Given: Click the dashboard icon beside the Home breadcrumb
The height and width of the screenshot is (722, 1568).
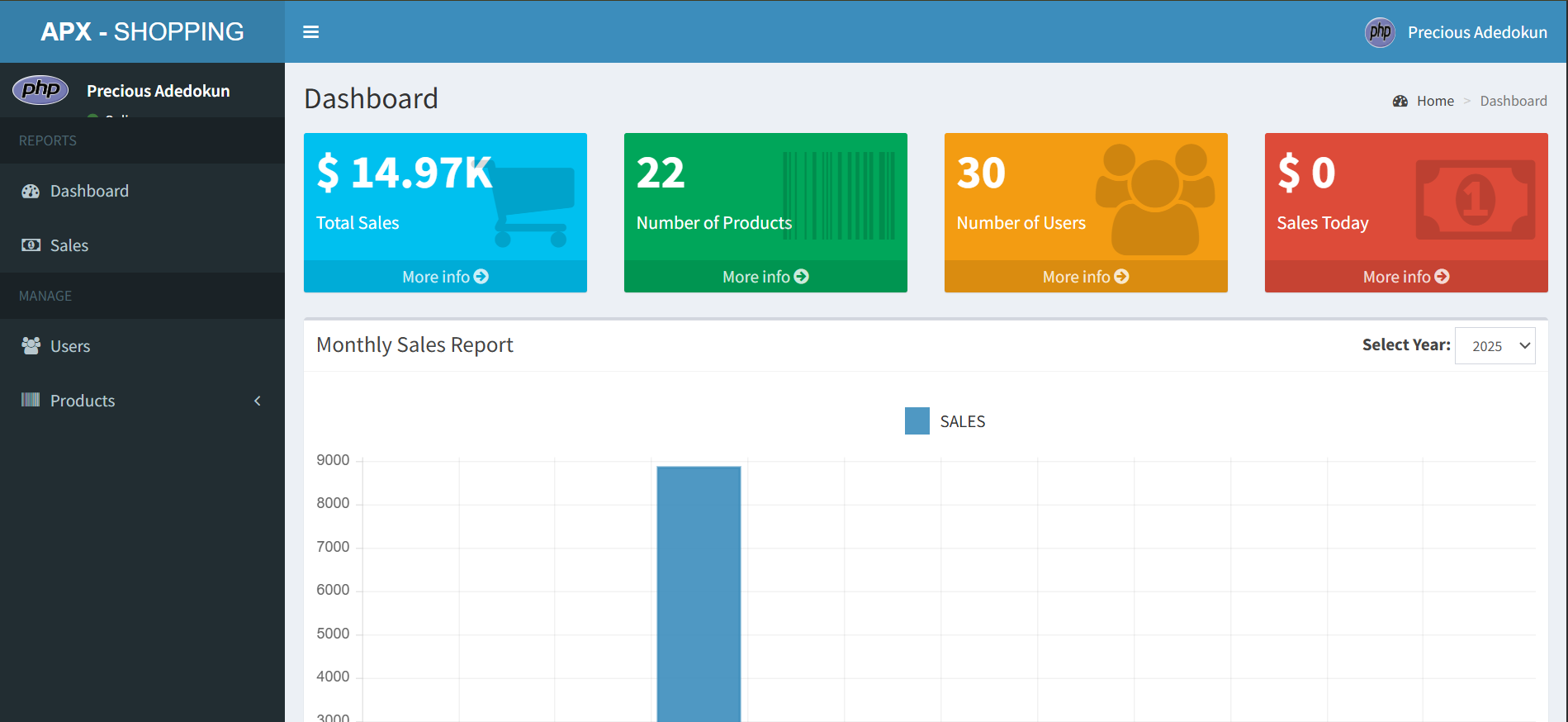Looking at the screenshot, I should pyautogui.click(x=1400, y=101).
